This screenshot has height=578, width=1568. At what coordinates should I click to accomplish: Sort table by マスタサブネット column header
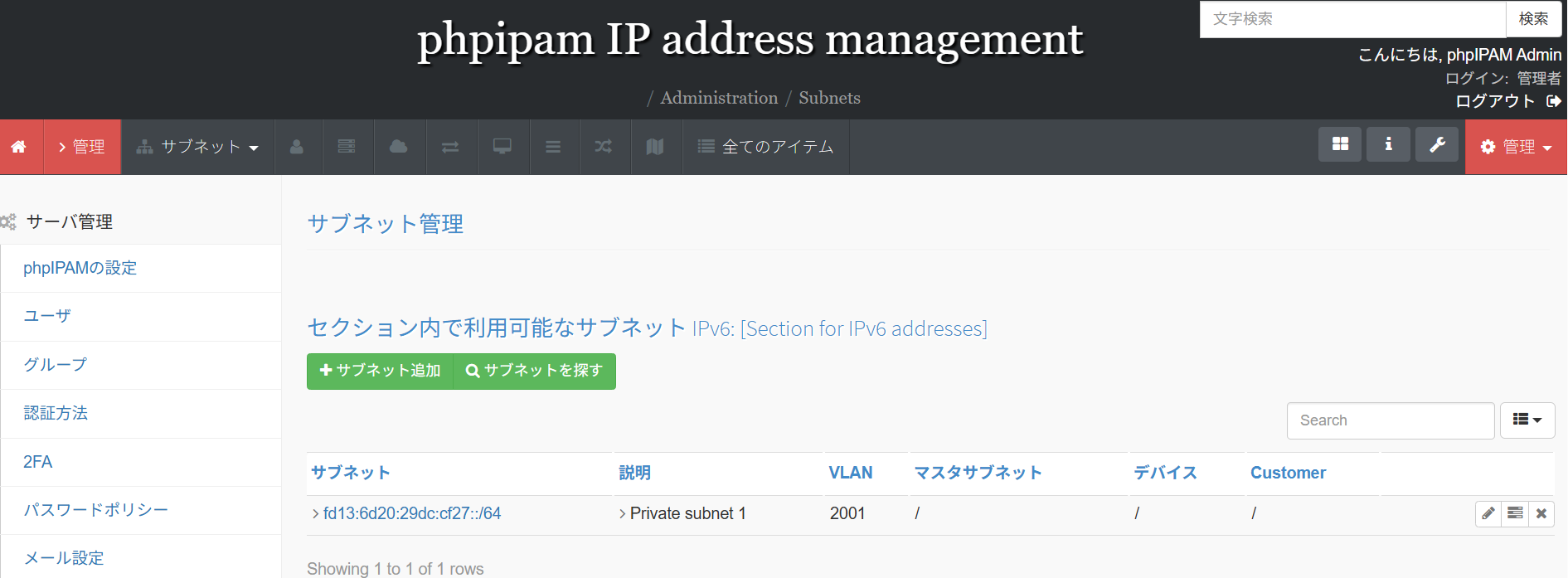click(x=978, y=473)
